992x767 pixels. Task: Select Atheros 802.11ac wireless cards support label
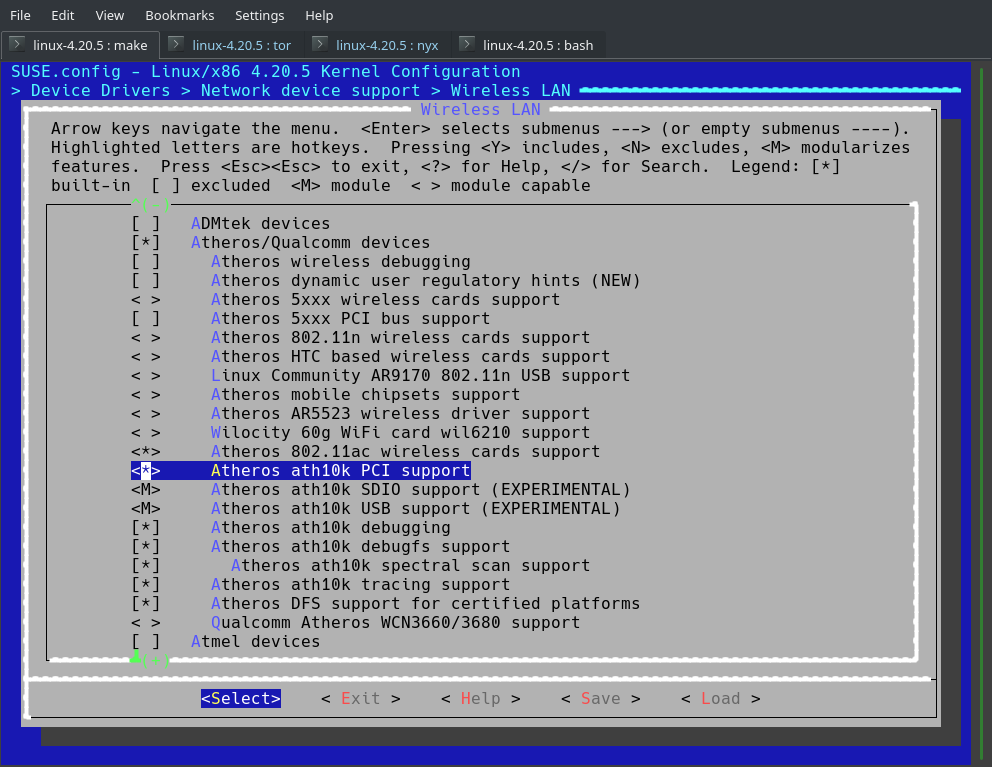coord(406,452)
